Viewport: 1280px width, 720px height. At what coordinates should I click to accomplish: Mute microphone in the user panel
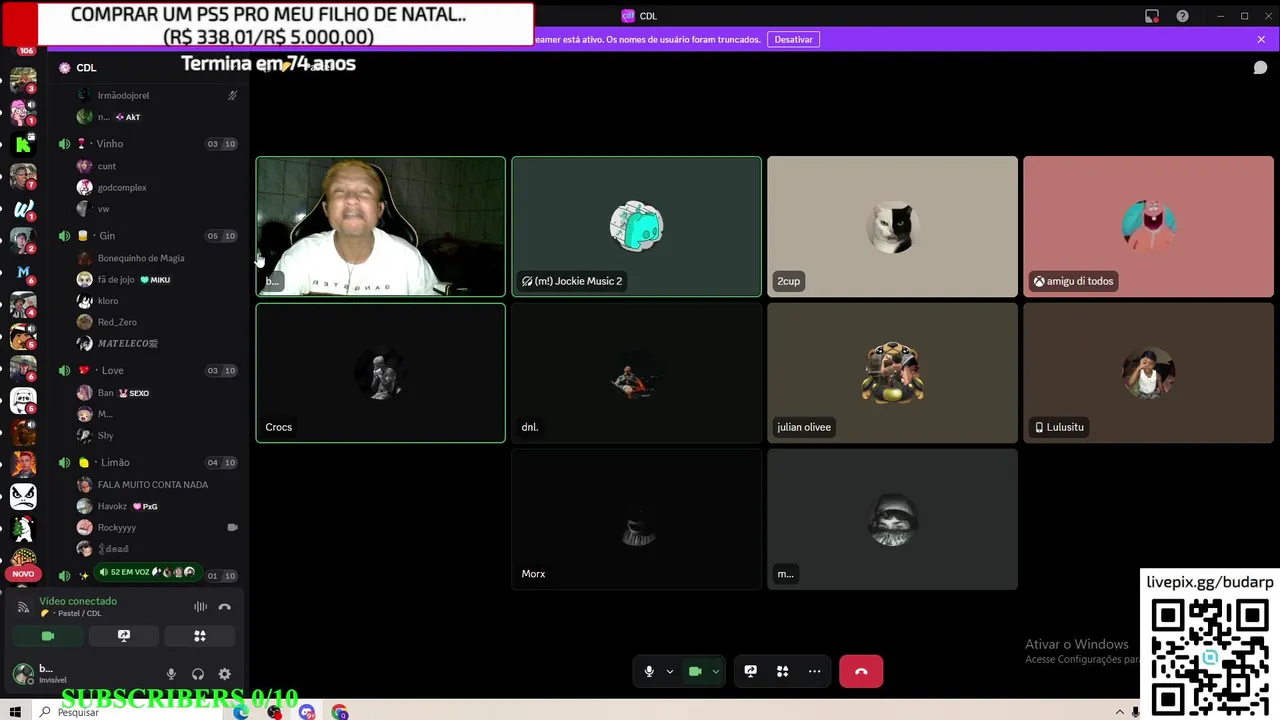click(x=171, y=675)
